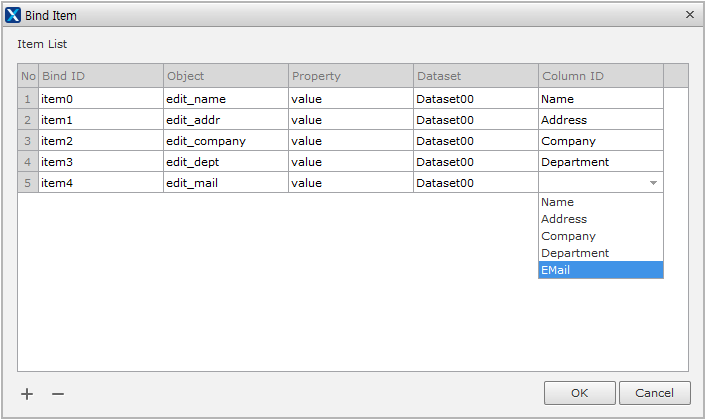Viewport: 706px width, 420px height.
Task: Click the value property cell for edit_addr
Action: click(x=350, y=120)
